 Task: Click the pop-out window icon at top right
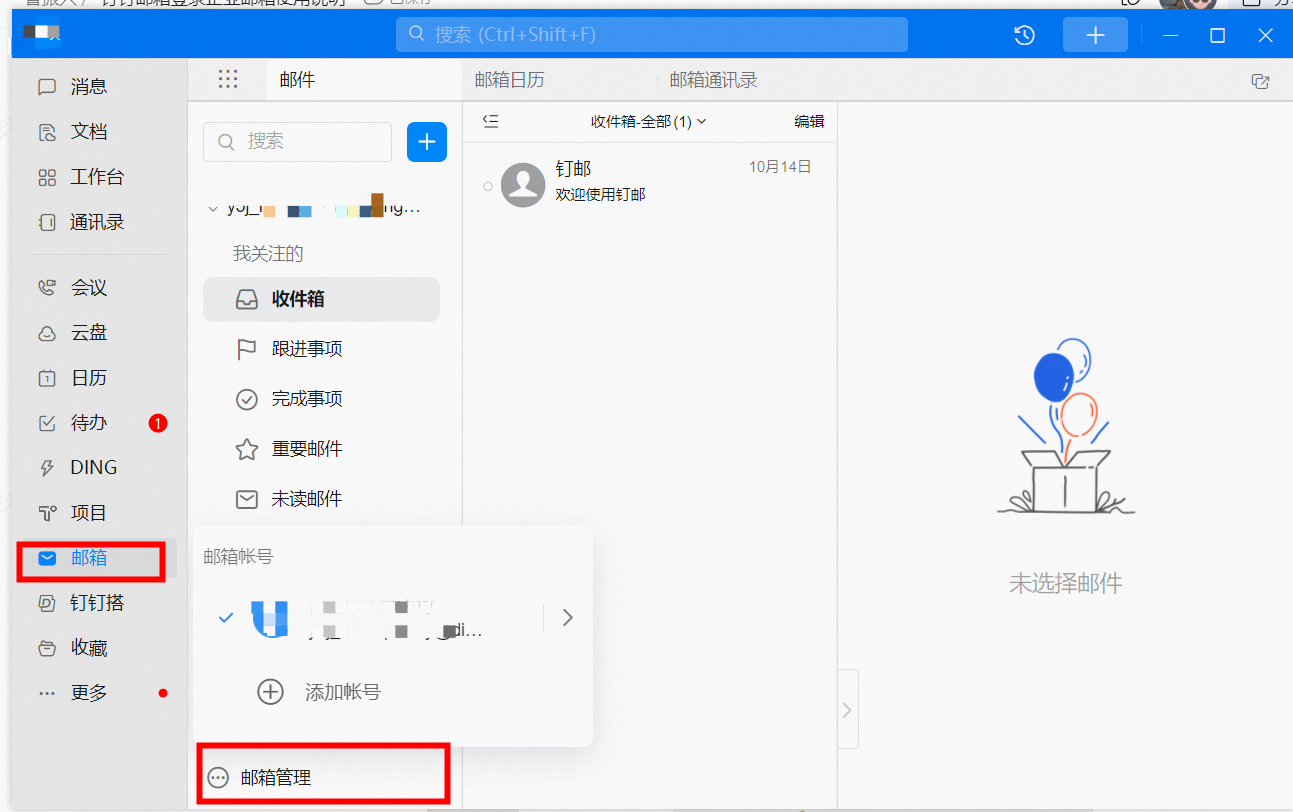click(x=1260, y=82)
